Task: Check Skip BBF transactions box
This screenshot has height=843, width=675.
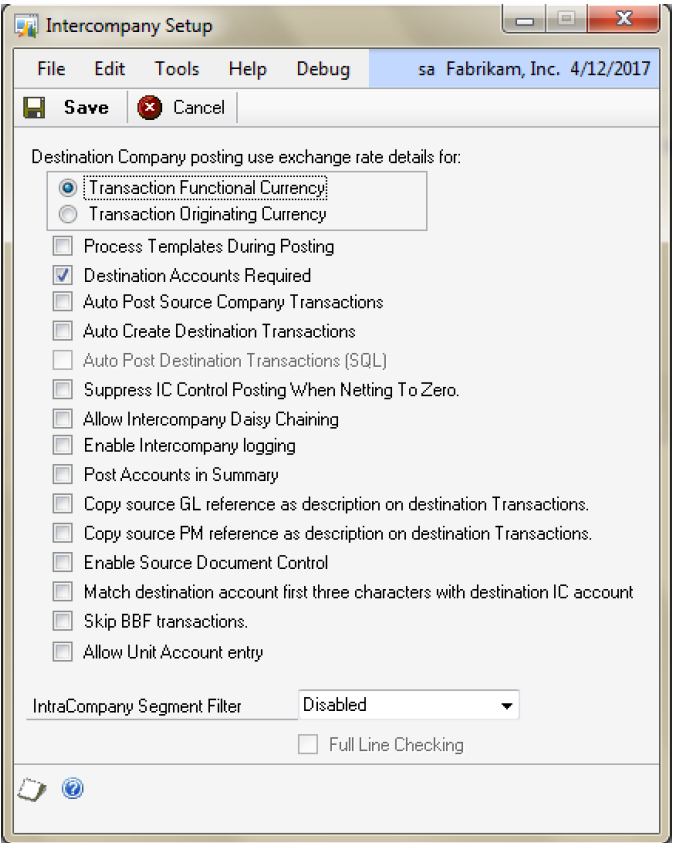Action: [63, 621]
